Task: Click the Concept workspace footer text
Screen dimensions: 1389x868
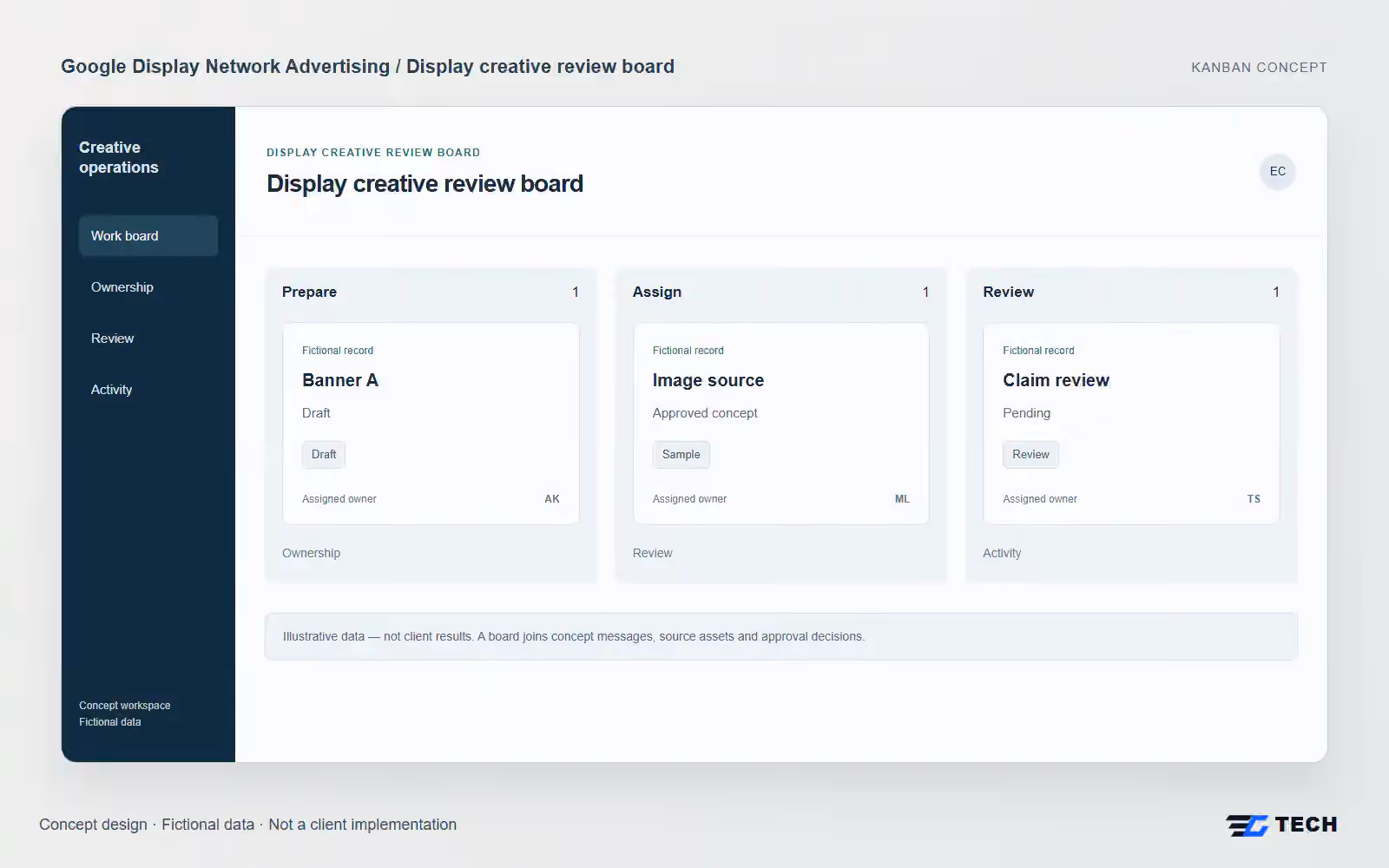Action: [124, 706]
